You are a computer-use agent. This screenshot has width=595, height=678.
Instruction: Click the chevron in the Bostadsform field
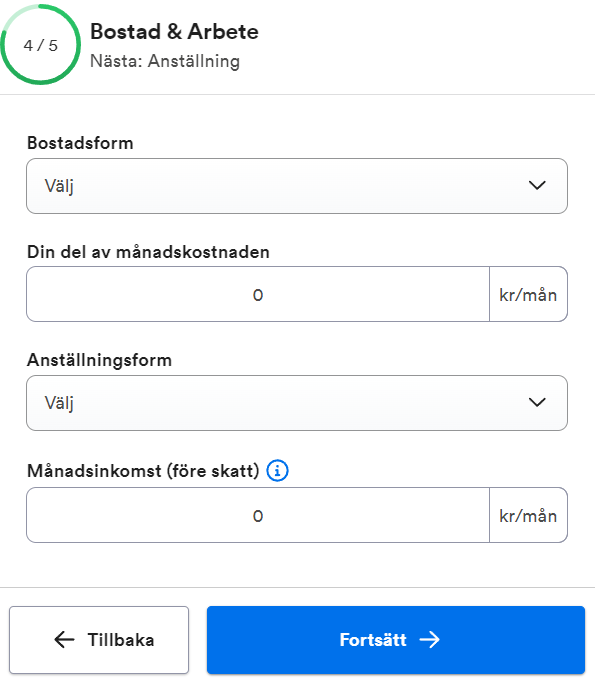[x=537, y=185]
